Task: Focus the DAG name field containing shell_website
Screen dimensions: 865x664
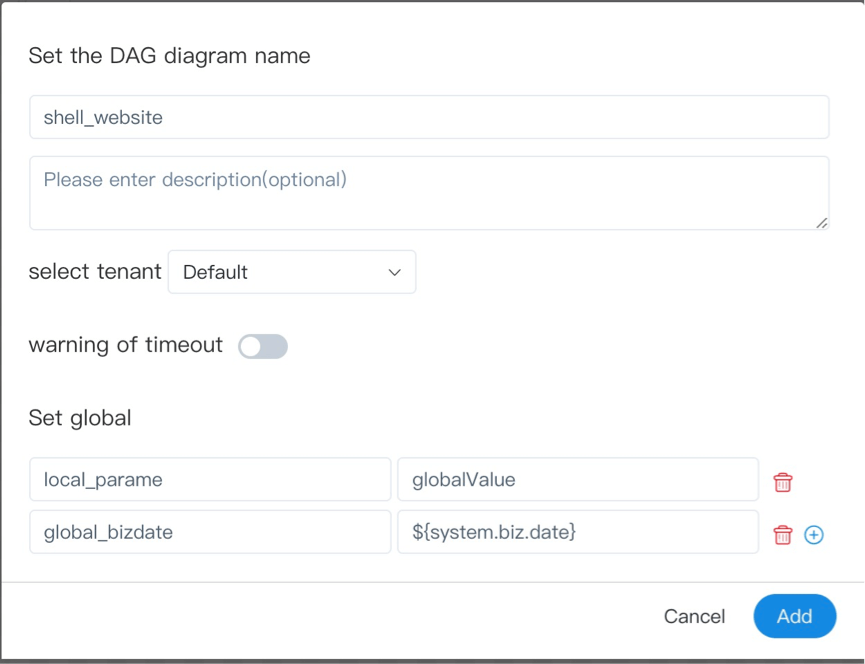Action: pos(428,117)
